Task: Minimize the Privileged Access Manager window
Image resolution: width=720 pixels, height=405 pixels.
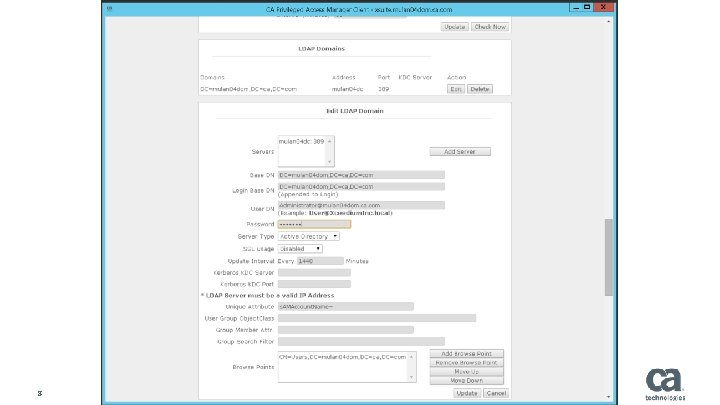Action: [x=576, y=7]
